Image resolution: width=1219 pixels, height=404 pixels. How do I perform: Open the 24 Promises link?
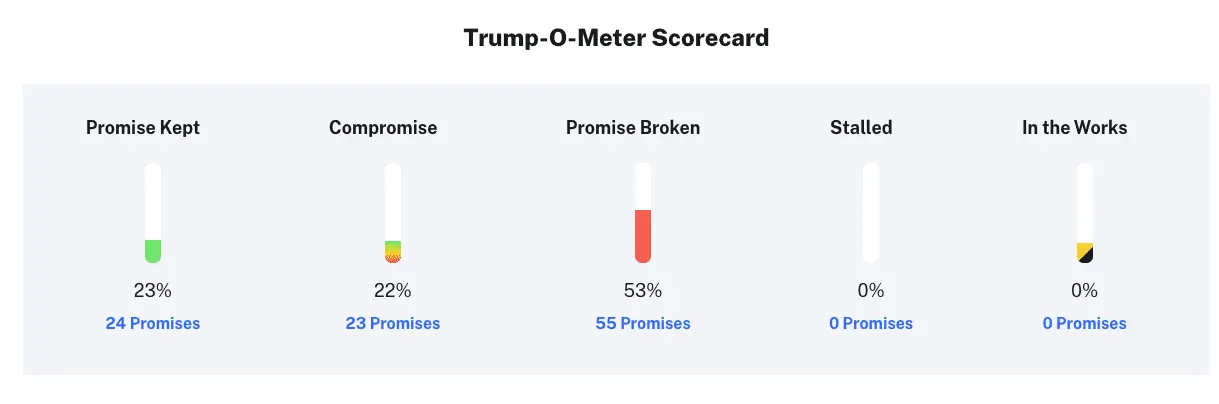(x=153, y=323)
